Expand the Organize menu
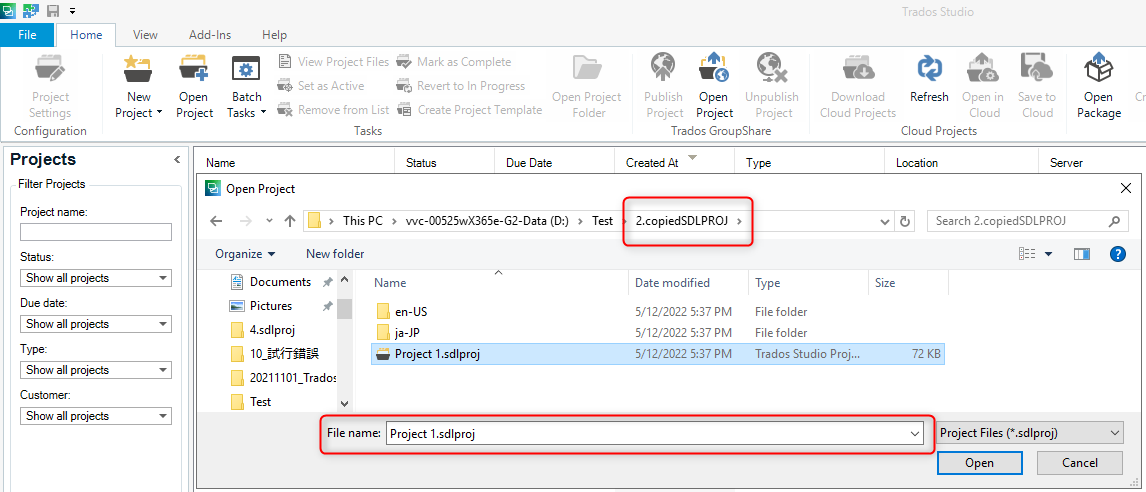1146x492 pixels. (x=245, y=254)
